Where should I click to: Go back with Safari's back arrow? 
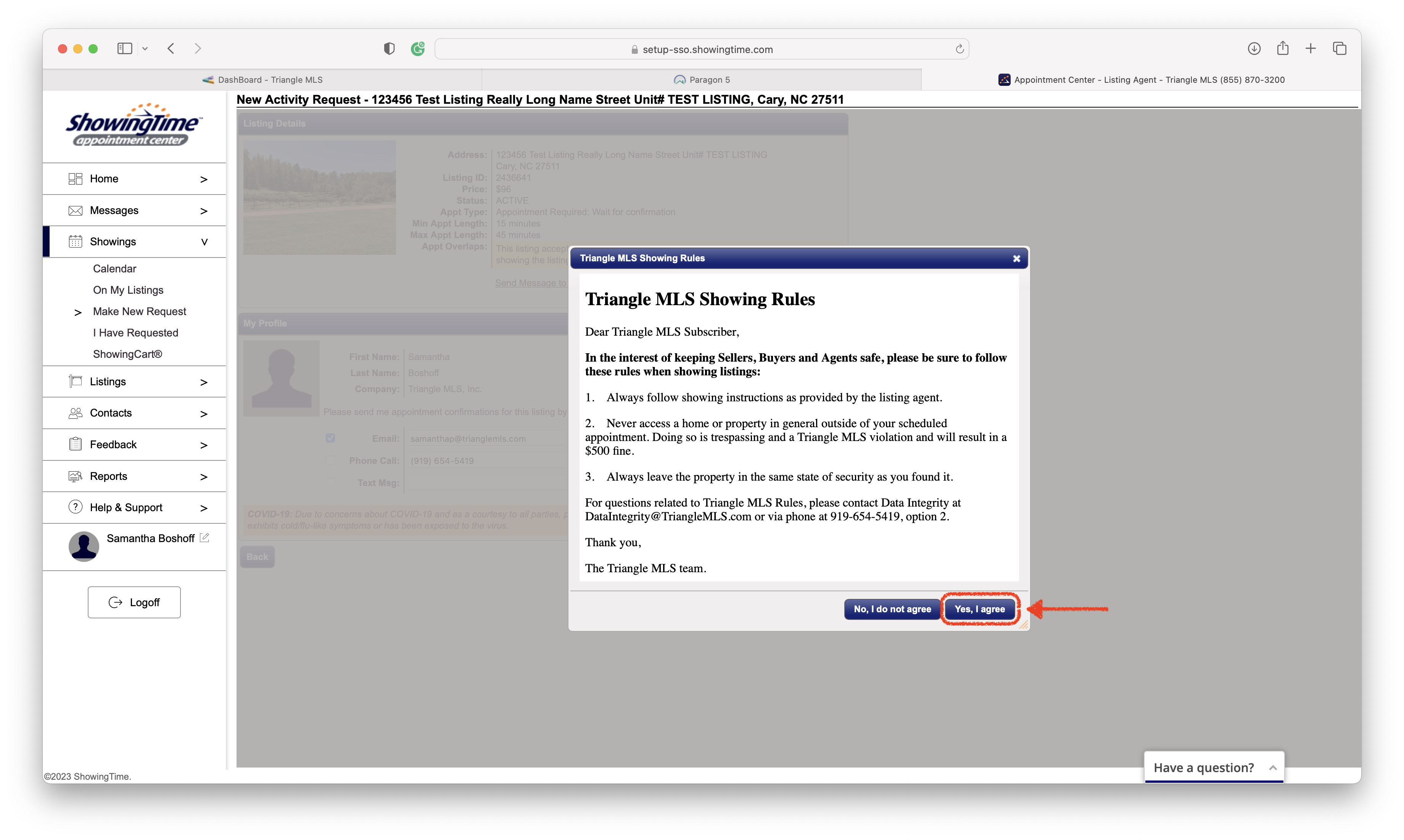171,49
